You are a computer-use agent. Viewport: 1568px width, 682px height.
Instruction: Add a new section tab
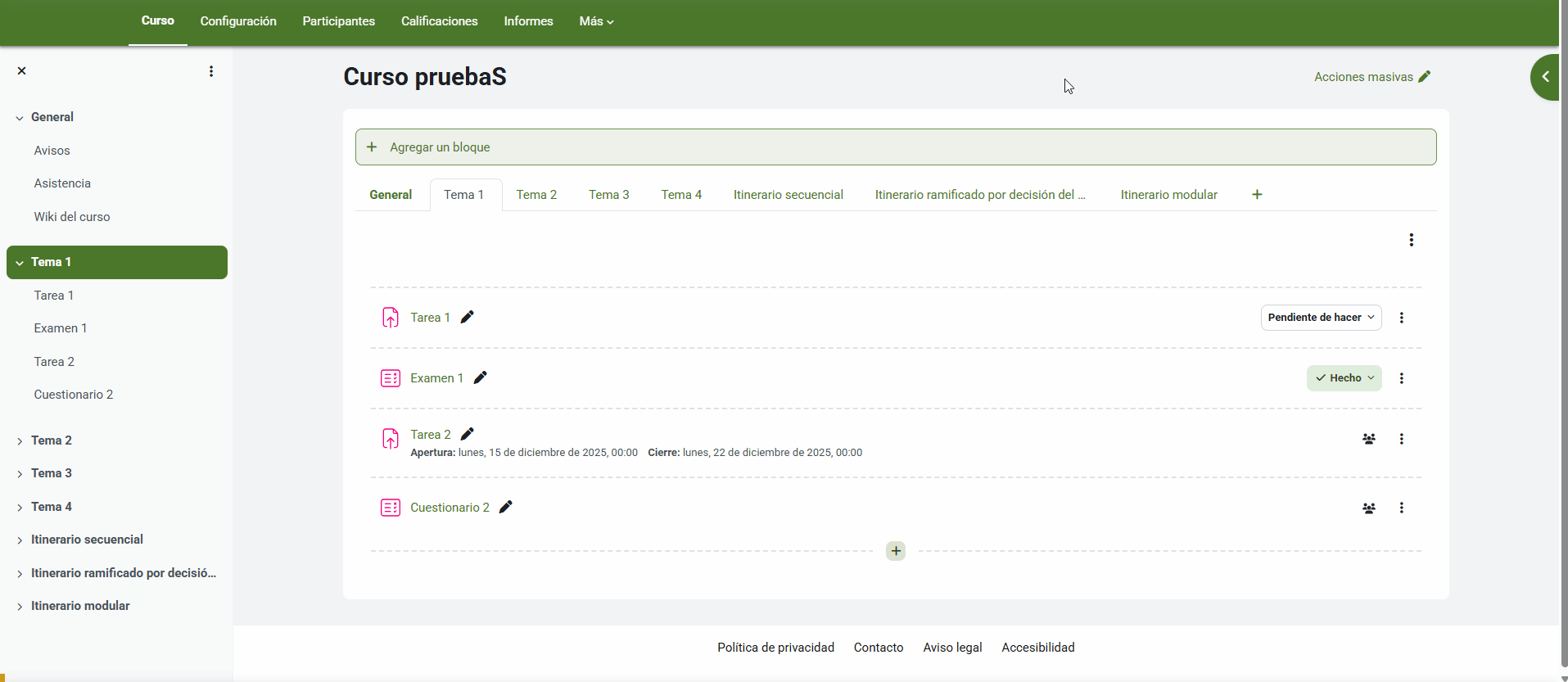1257,194
